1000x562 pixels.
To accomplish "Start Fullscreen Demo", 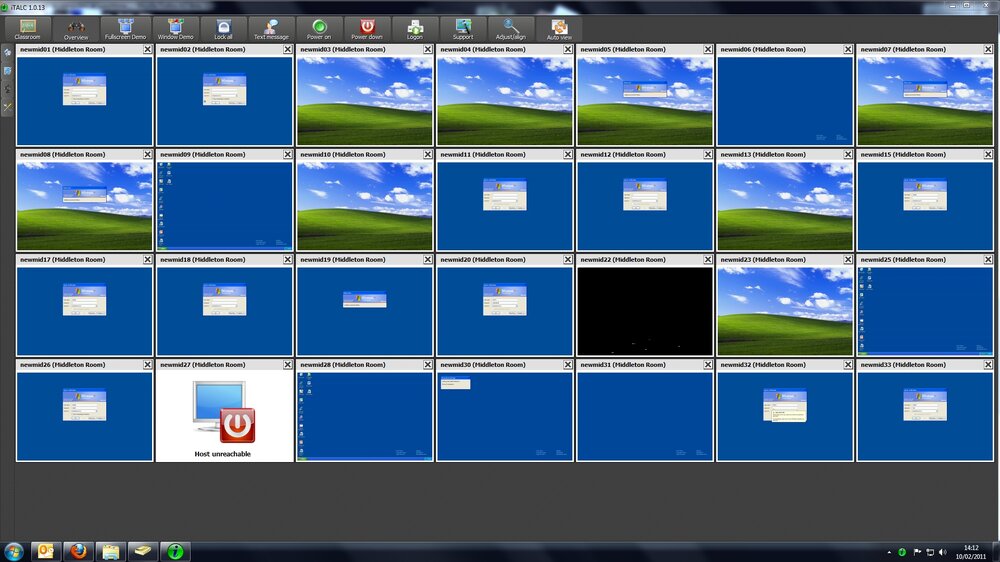I will click(x=125, y=29).
